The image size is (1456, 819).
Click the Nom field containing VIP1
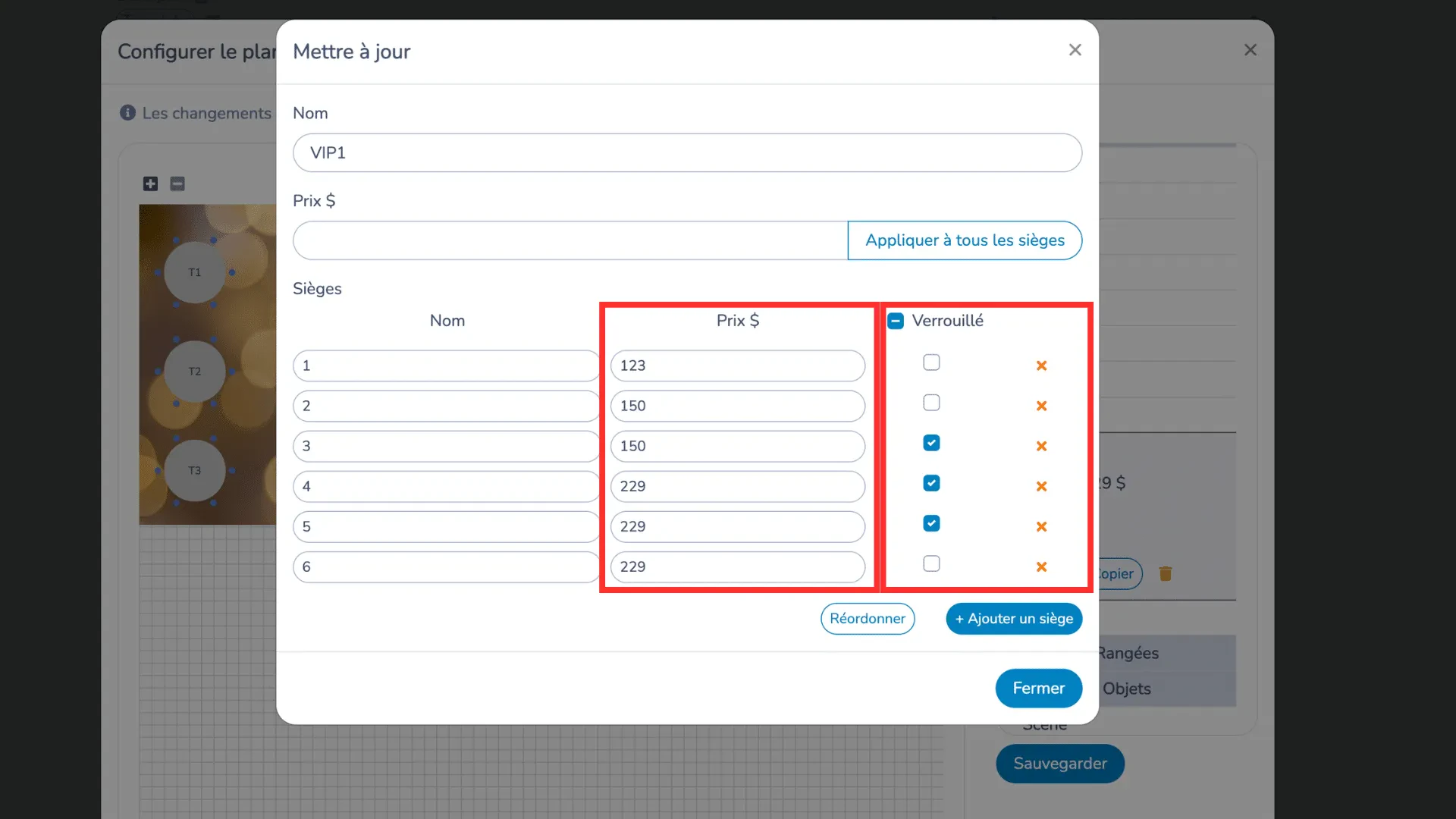(x=687, y=152)
